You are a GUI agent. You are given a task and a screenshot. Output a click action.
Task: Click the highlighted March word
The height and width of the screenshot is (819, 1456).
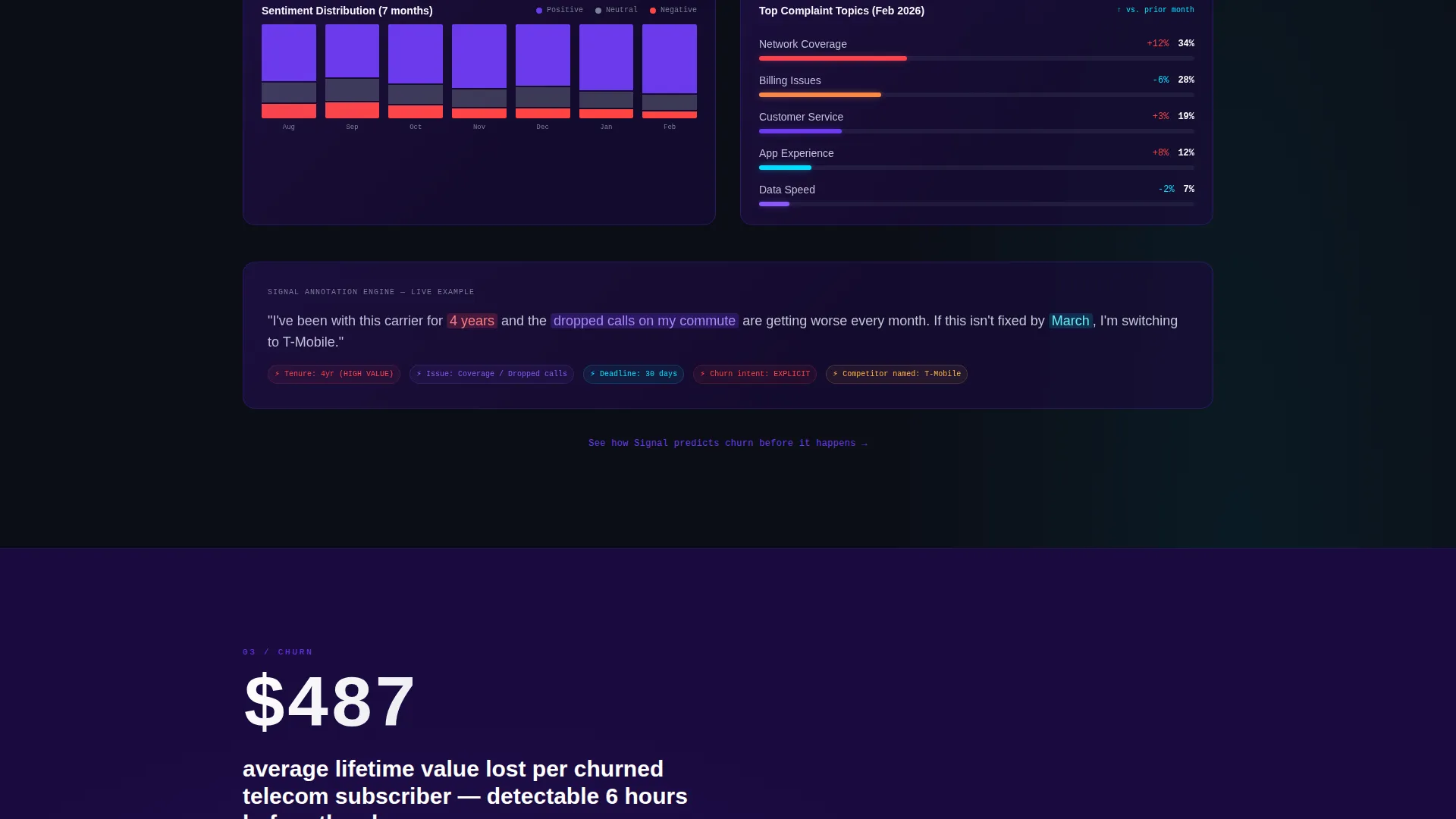pos(1071,321)
